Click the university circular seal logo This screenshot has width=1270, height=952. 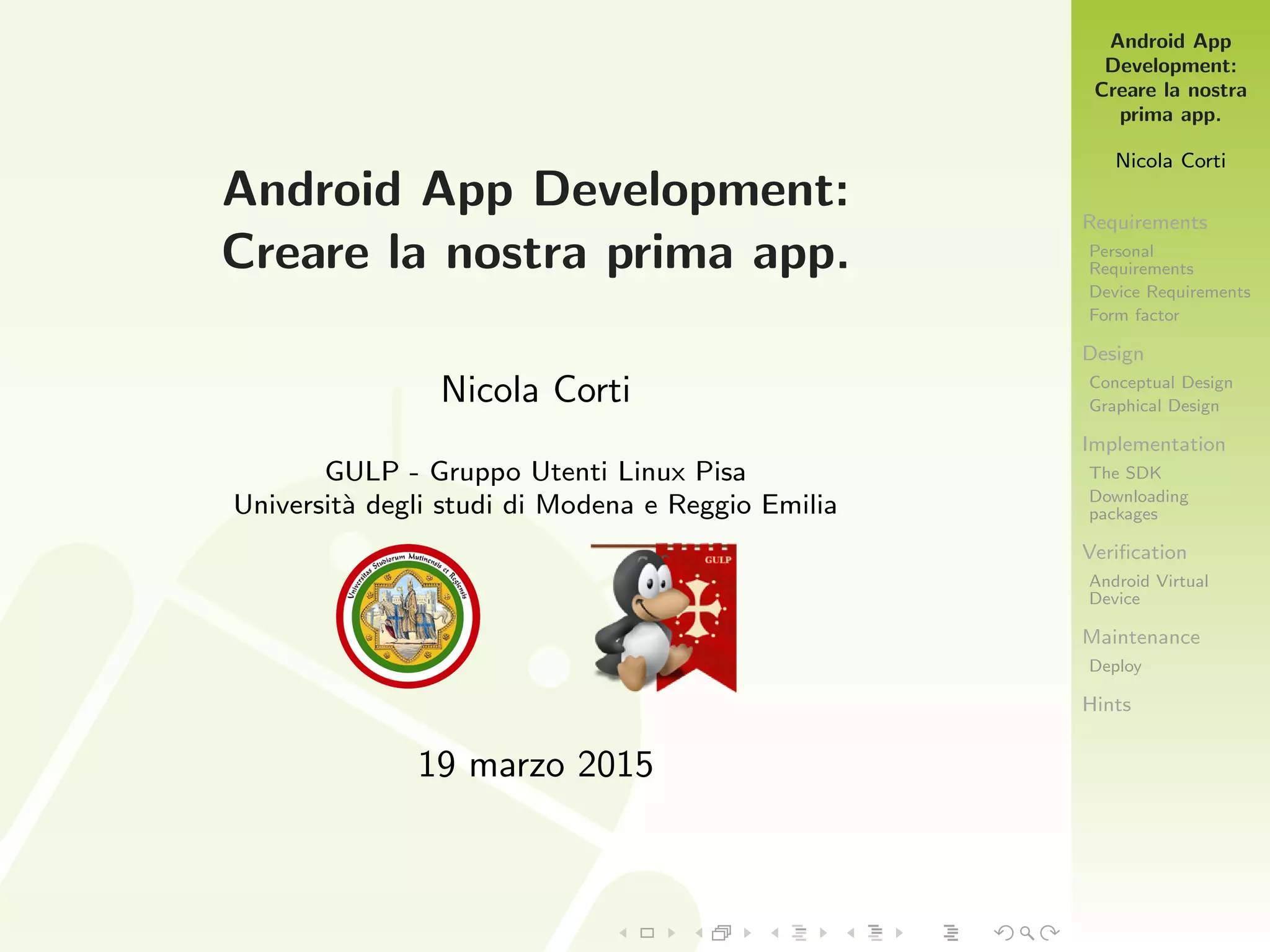pos(408,616)
